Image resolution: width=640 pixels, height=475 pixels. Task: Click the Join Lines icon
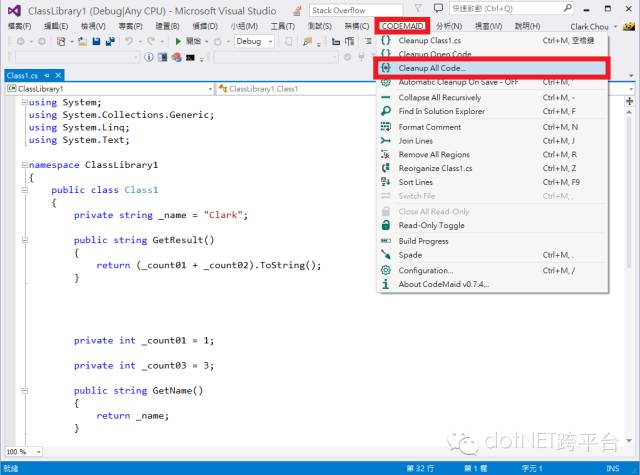click(386, 141)
